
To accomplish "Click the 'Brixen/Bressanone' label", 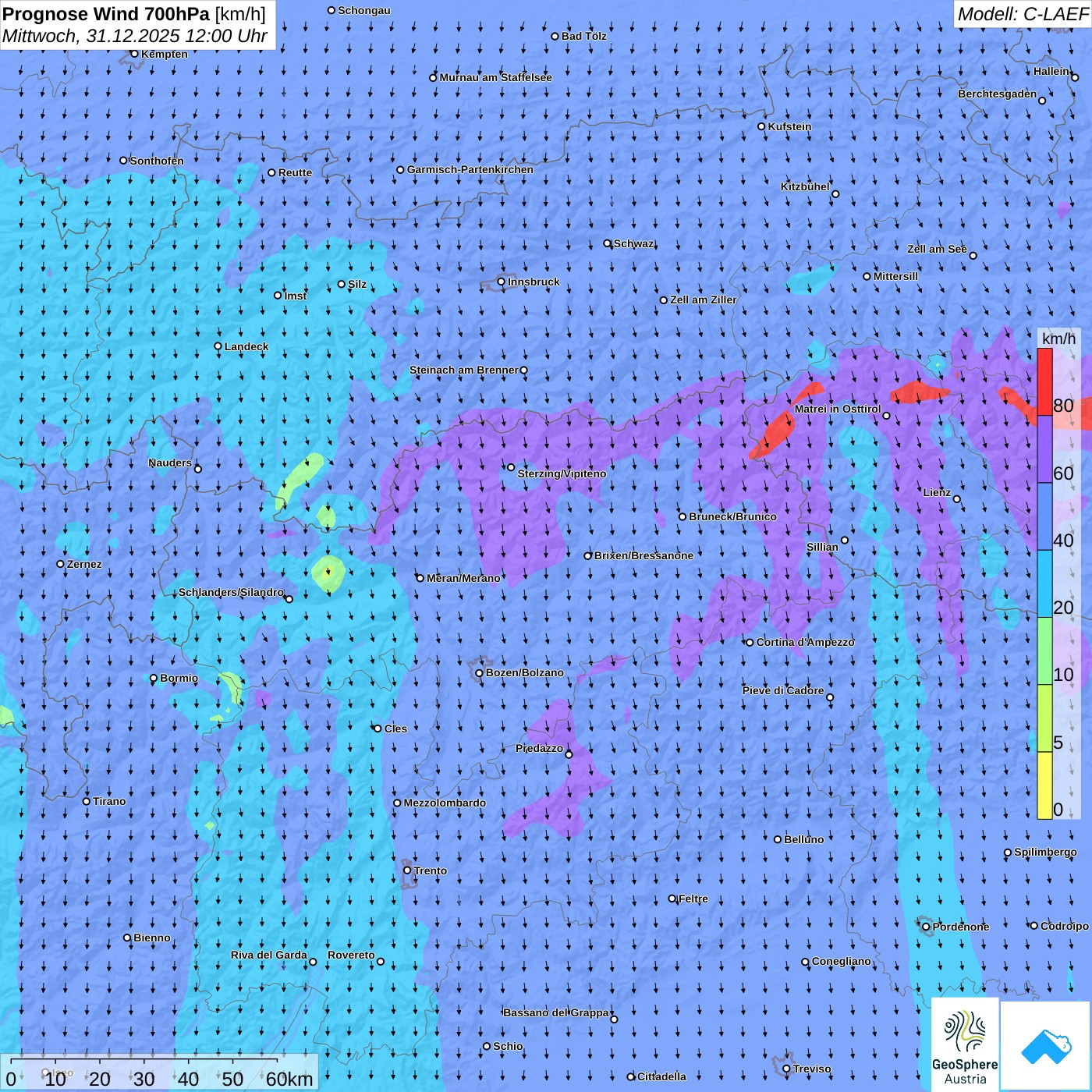I will tap(643, 555).
